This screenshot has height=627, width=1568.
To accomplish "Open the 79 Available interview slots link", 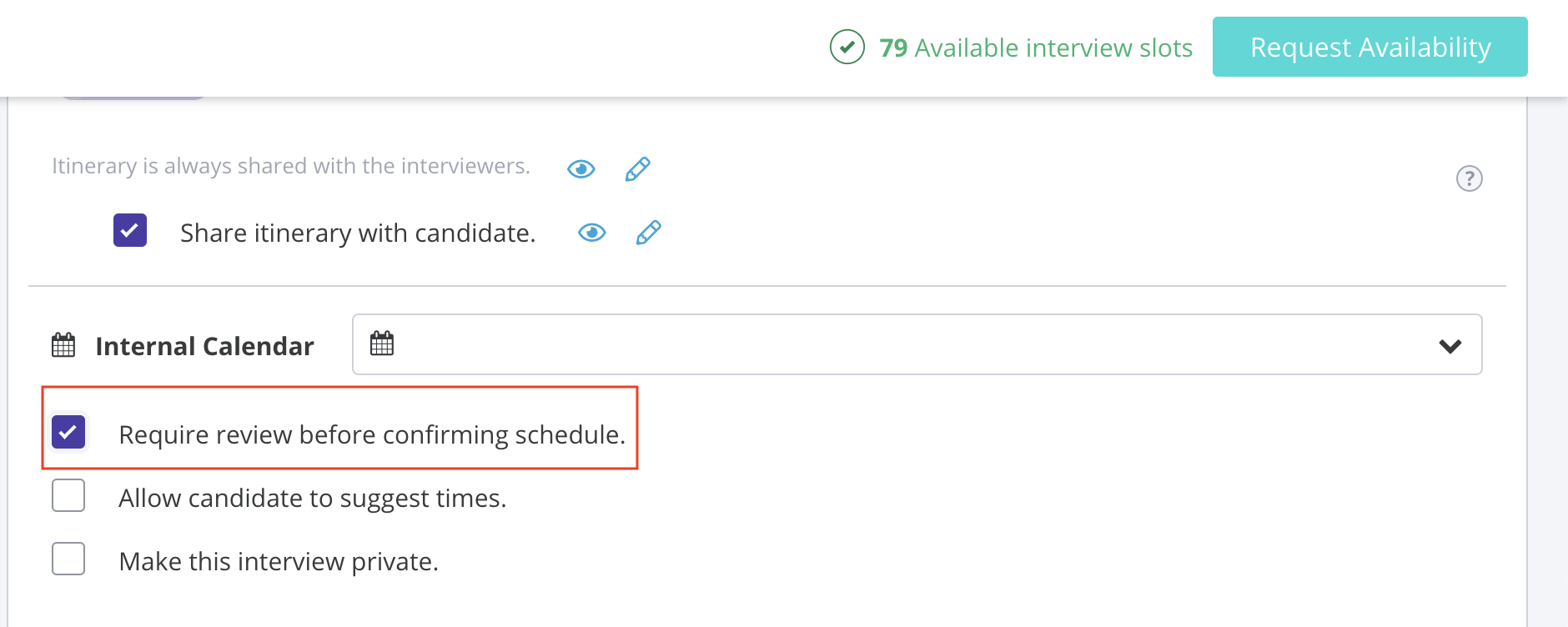I will (x=1036, y=48).
